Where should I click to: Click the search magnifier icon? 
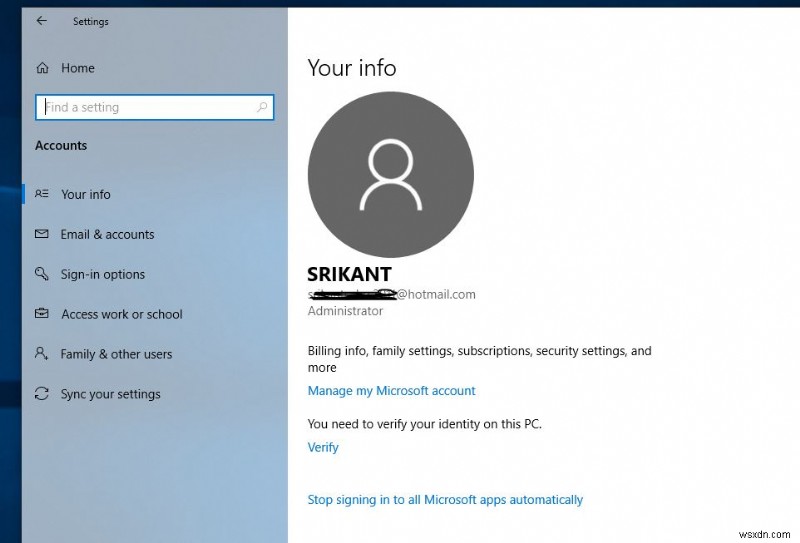tap(262, 107)
